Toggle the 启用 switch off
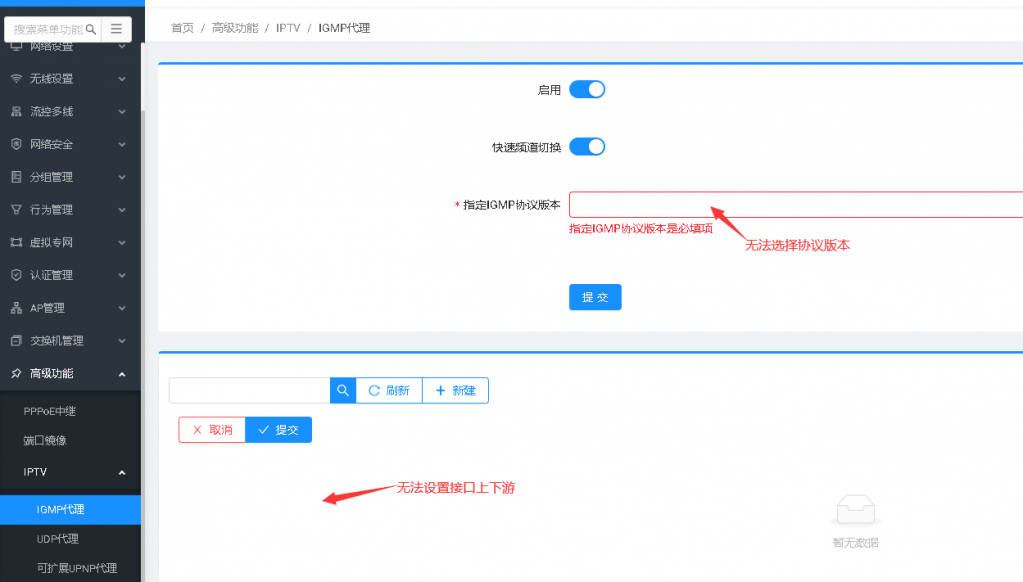 coord(587,89)
